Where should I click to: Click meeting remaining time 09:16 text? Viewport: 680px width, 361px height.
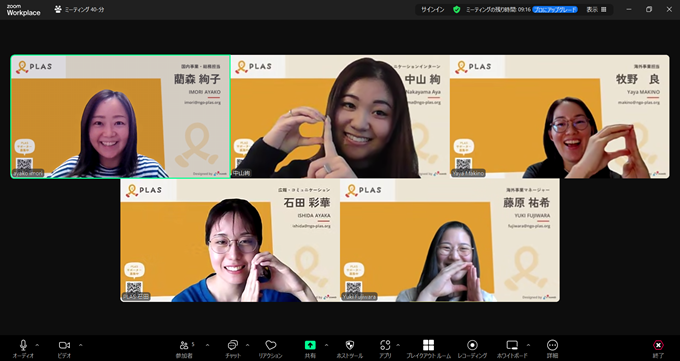[x=498, y=10]
